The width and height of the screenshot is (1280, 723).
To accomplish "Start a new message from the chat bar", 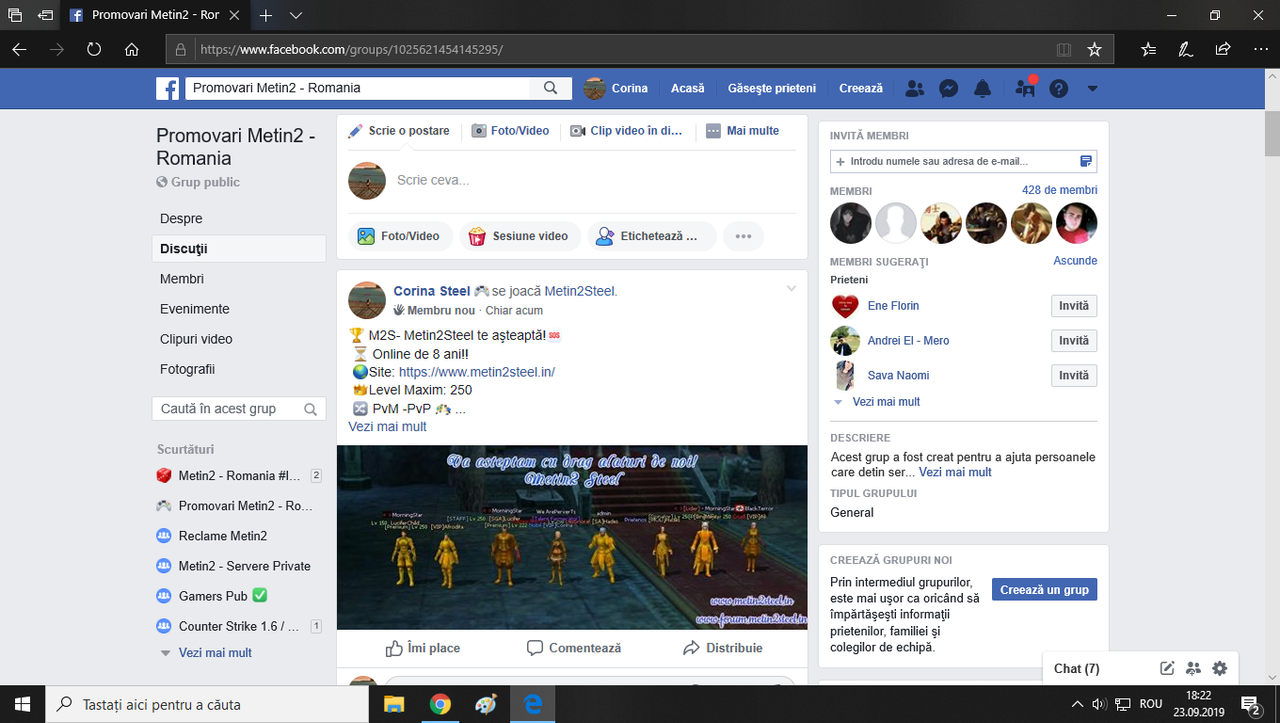I will (x=1167, y=668).
